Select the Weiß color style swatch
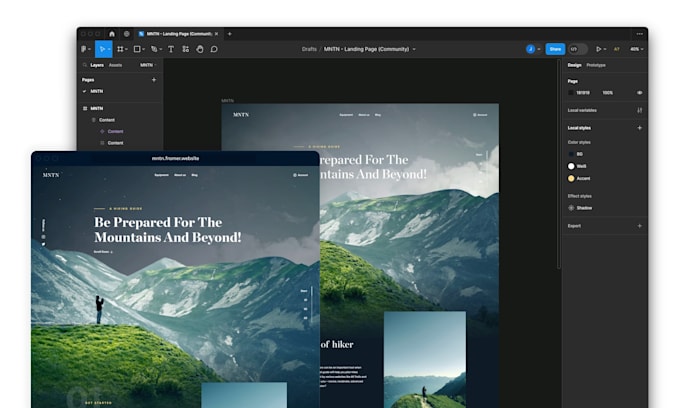 point(571,166)
